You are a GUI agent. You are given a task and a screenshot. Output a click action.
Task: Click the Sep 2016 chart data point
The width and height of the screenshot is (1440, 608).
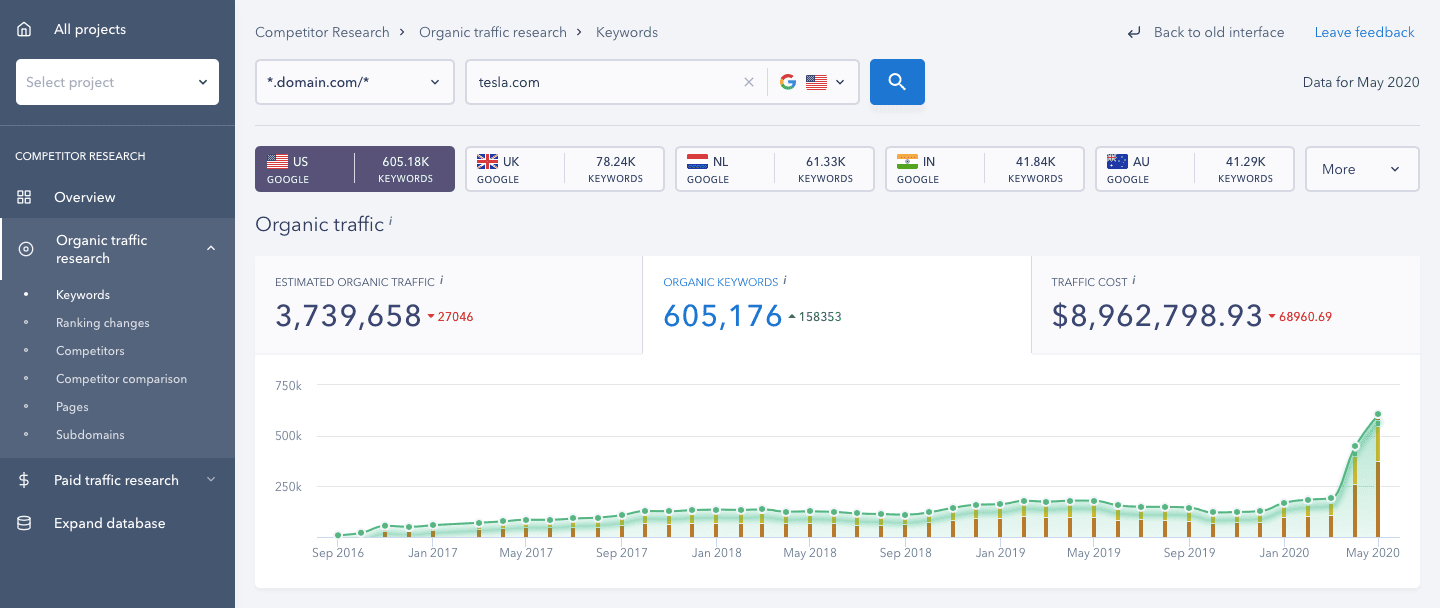coord(338,536)
